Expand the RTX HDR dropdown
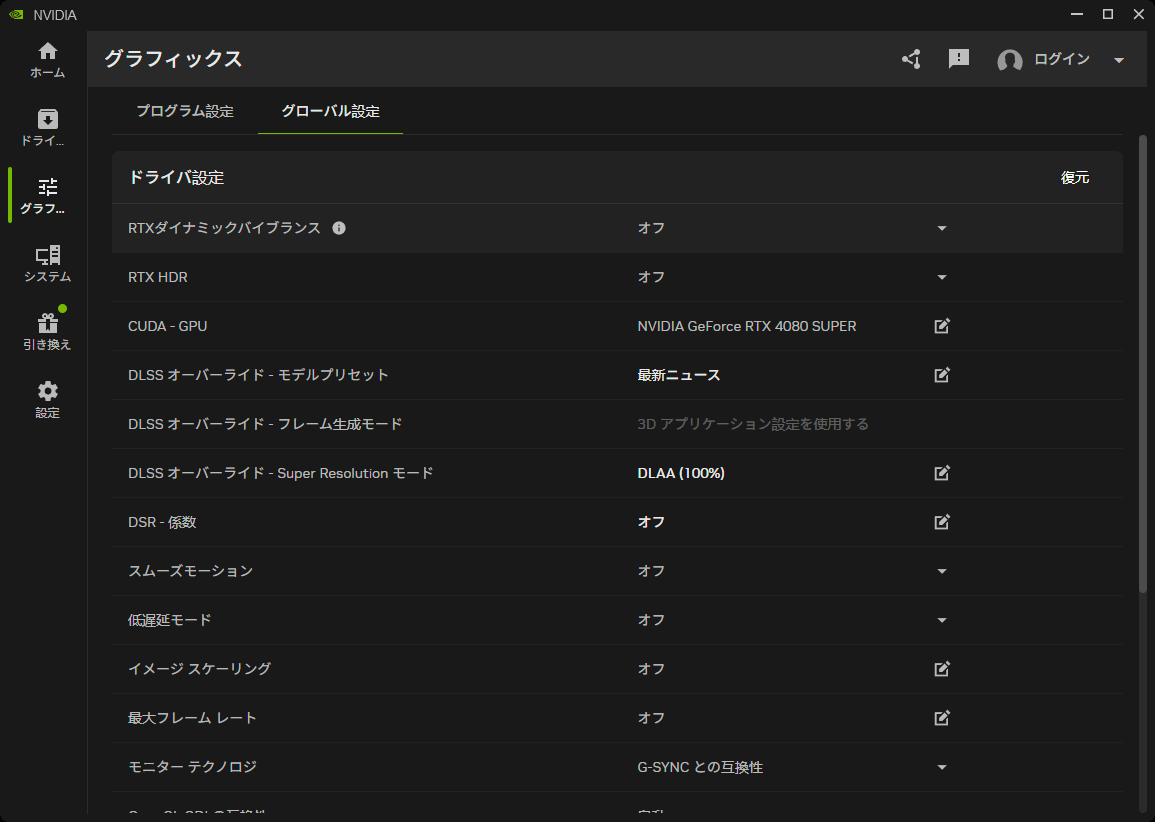 [x=941, y=277]
